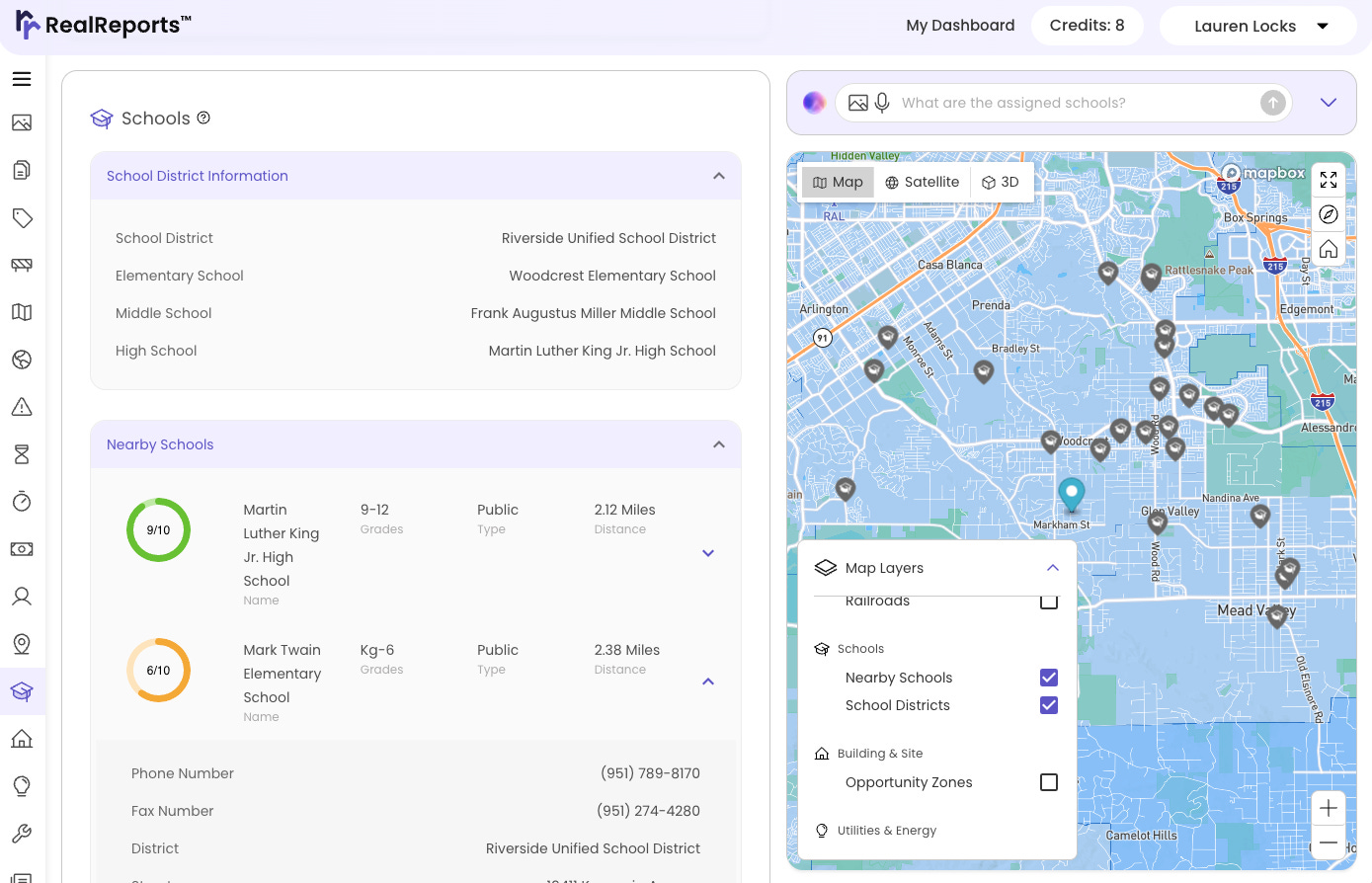The width and height of the screenshot is (1372, 883).
Task: Select the hourglass icon in sidebar
Action: pos(22,454)
